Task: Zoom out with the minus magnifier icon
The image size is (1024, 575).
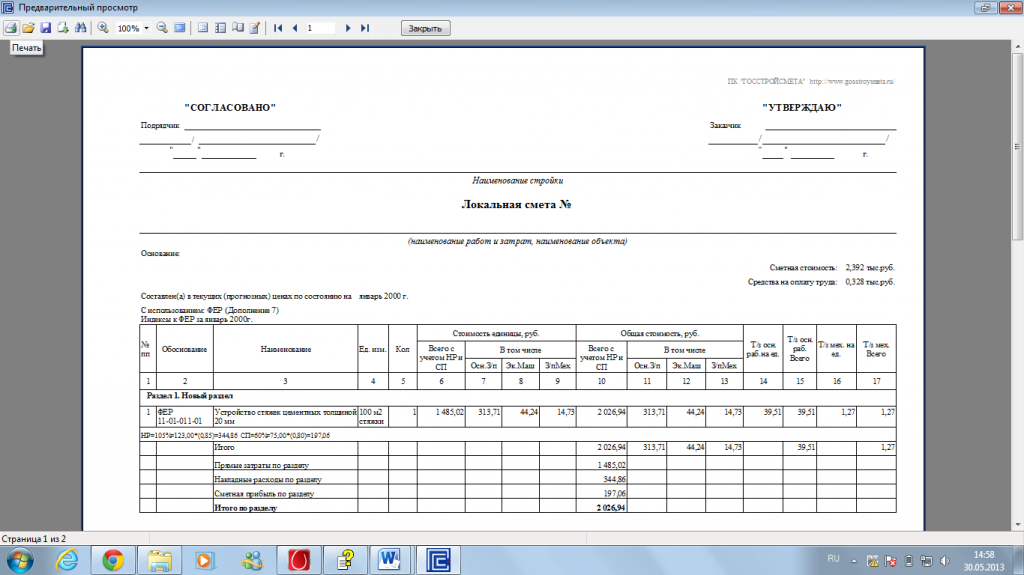Action: pyautogui.click(x=162, y=28)
